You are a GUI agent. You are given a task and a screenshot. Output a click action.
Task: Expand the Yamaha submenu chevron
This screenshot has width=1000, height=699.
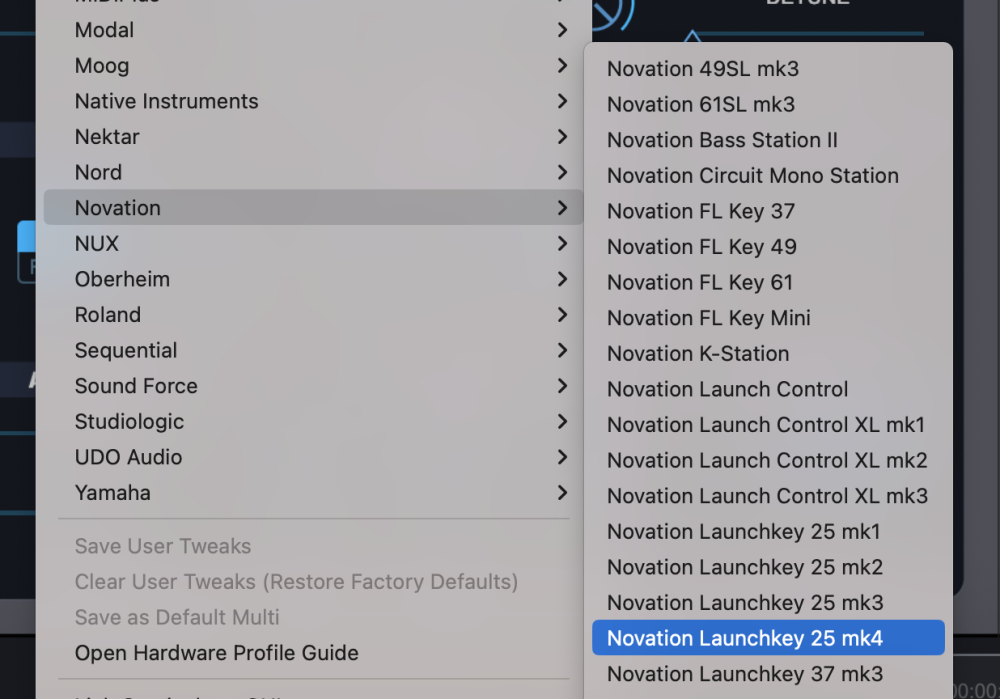point(563,493)
